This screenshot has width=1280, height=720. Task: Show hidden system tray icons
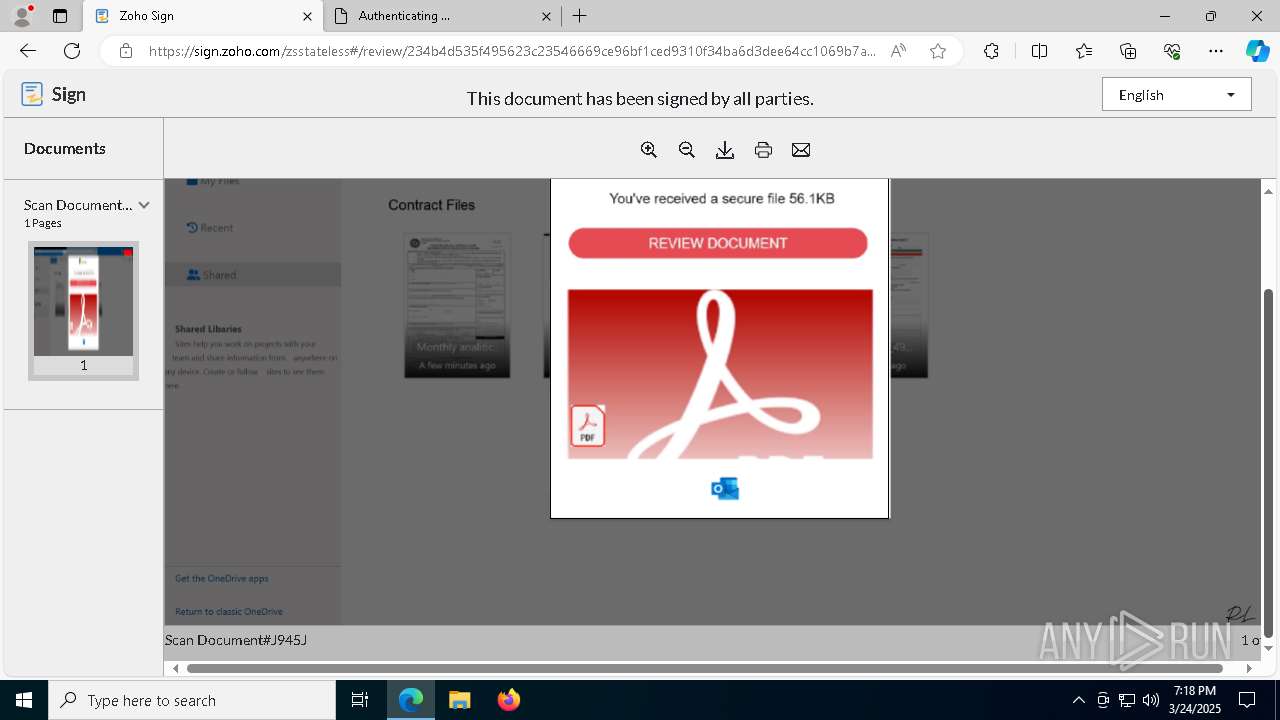(x=1078, y=700)
